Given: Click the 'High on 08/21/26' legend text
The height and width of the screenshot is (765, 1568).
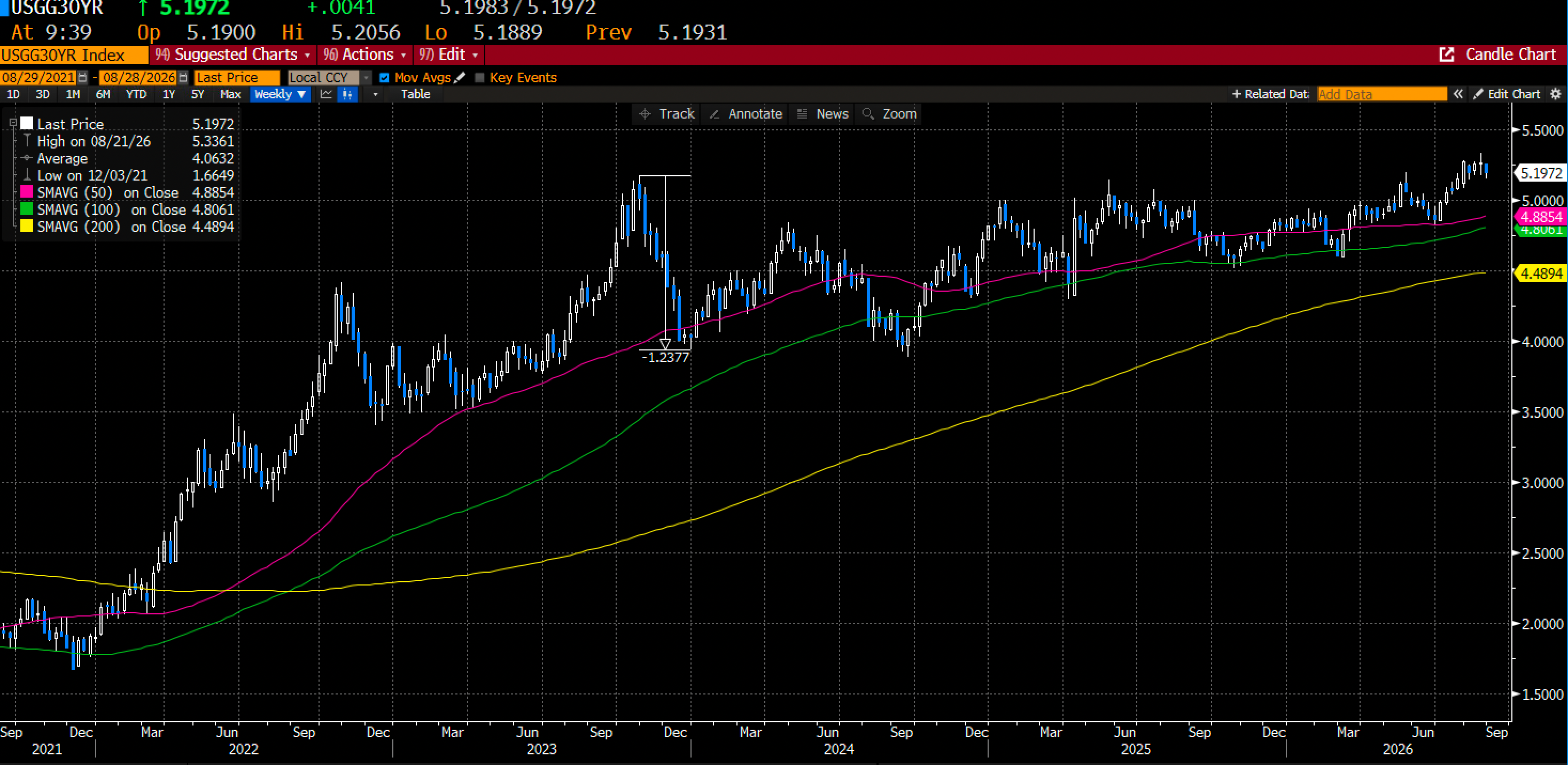Looking at the screenshot, I should click(94, 141).
